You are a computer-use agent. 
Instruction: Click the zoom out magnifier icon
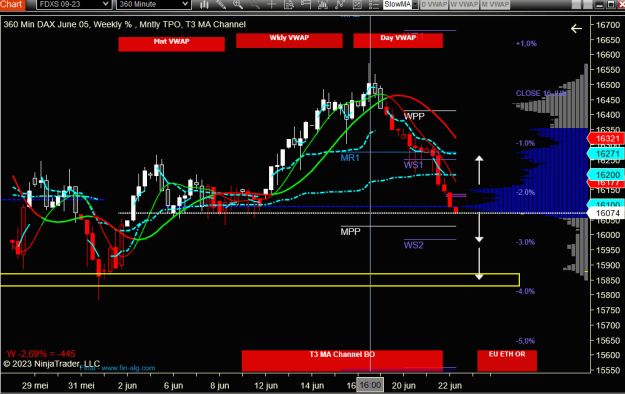coord(255,4)
